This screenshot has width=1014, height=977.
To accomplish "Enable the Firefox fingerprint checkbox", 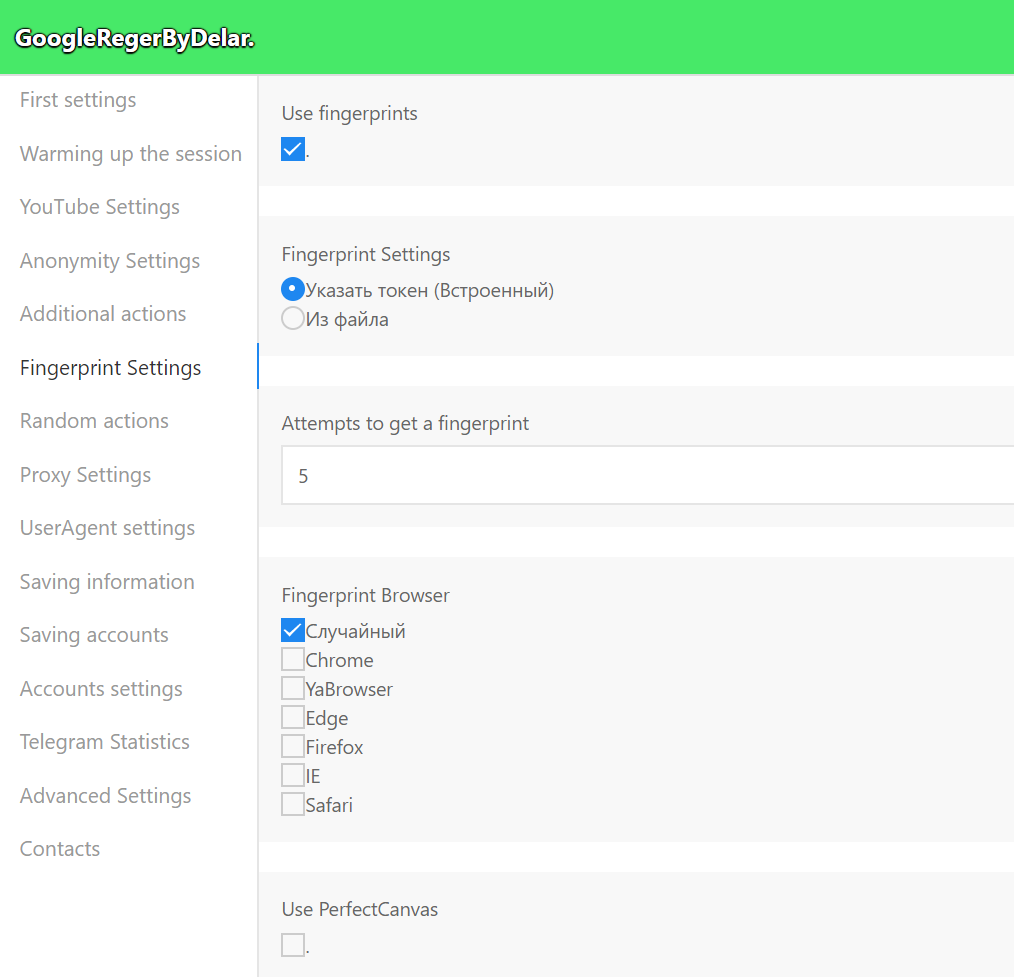I will pyautogui.click(x=293, y=747).
